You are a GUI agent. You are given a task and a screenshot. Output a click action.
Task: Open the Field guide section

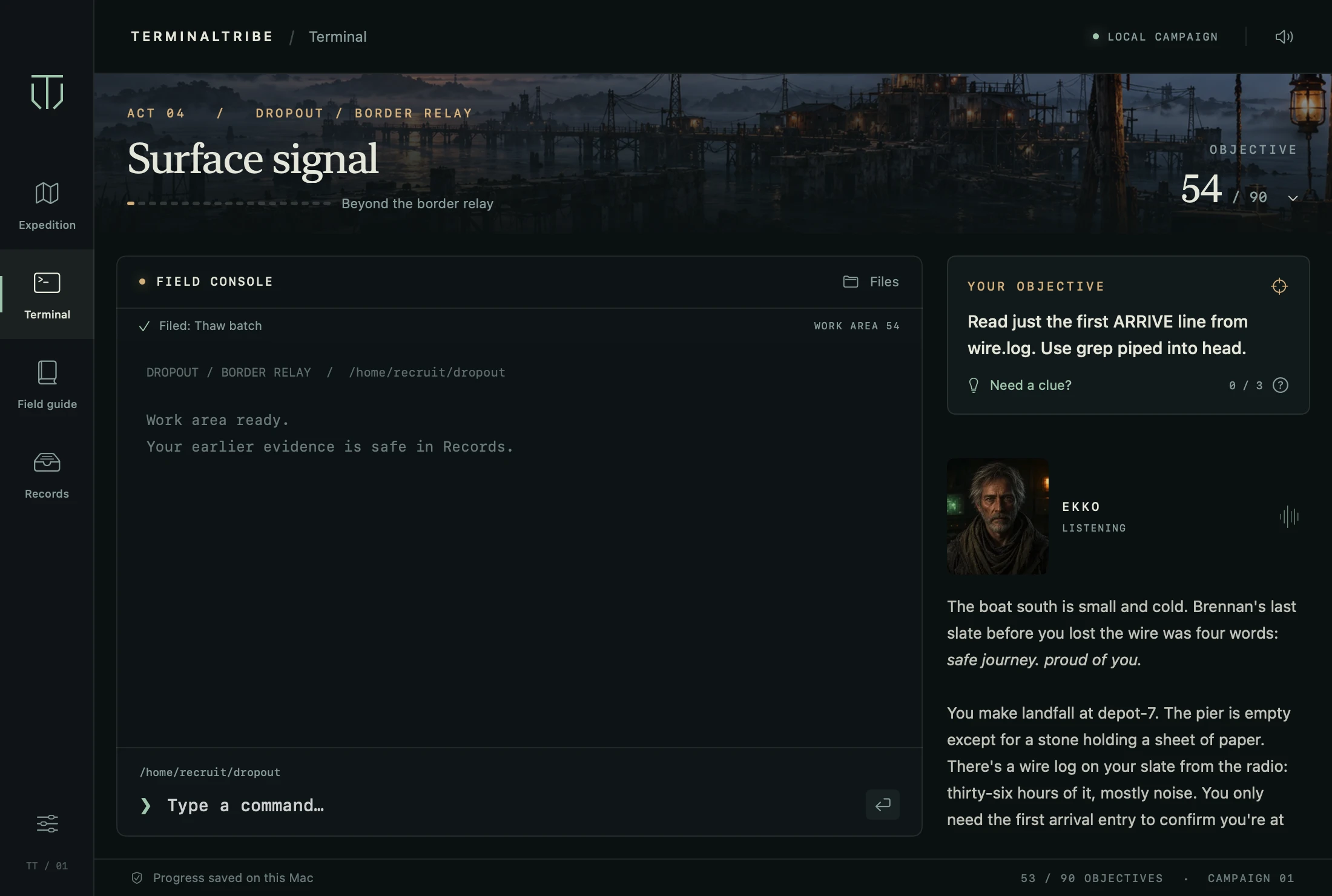pos(47,385)
